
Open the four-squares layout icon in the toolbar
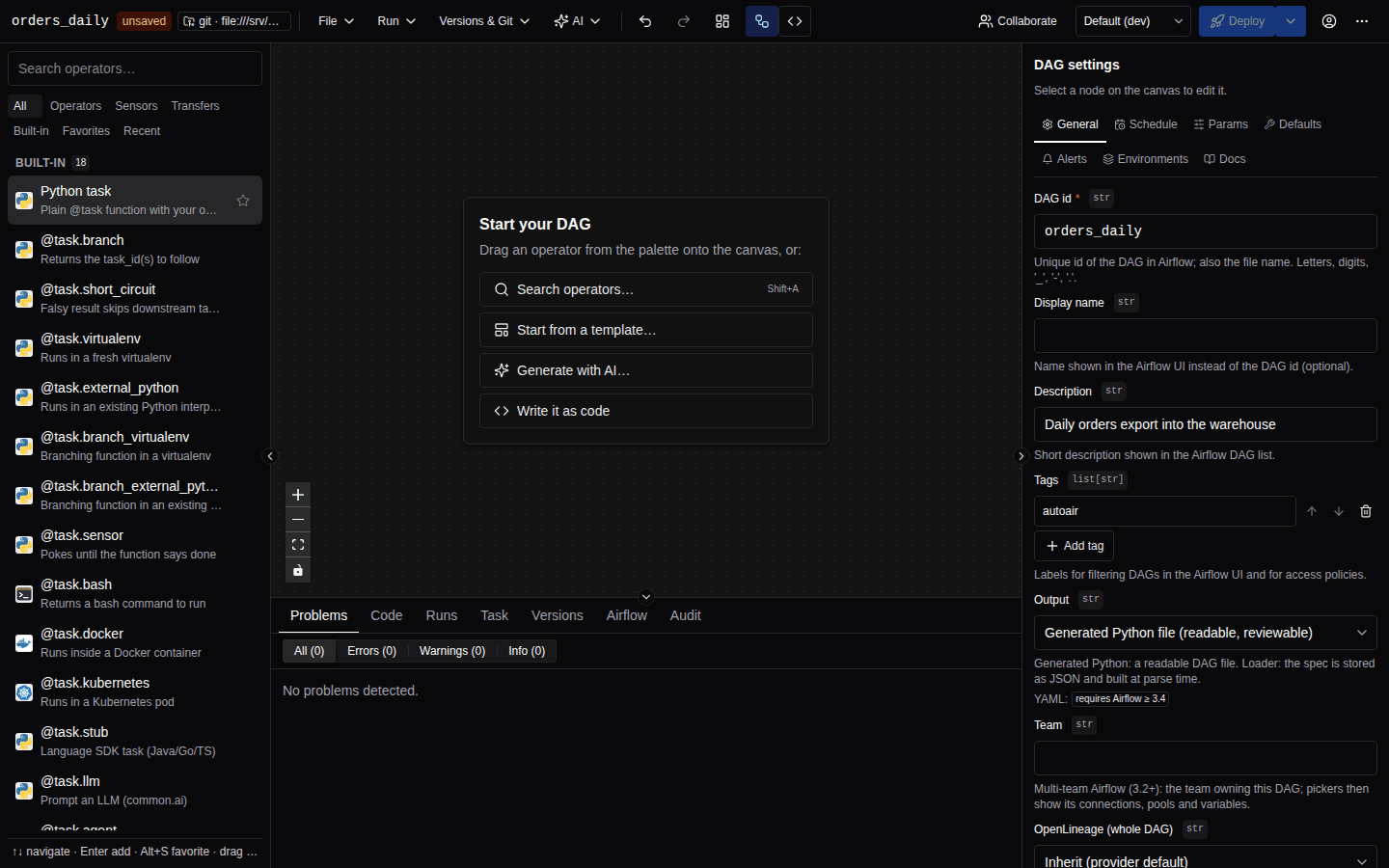click(722, 21)
